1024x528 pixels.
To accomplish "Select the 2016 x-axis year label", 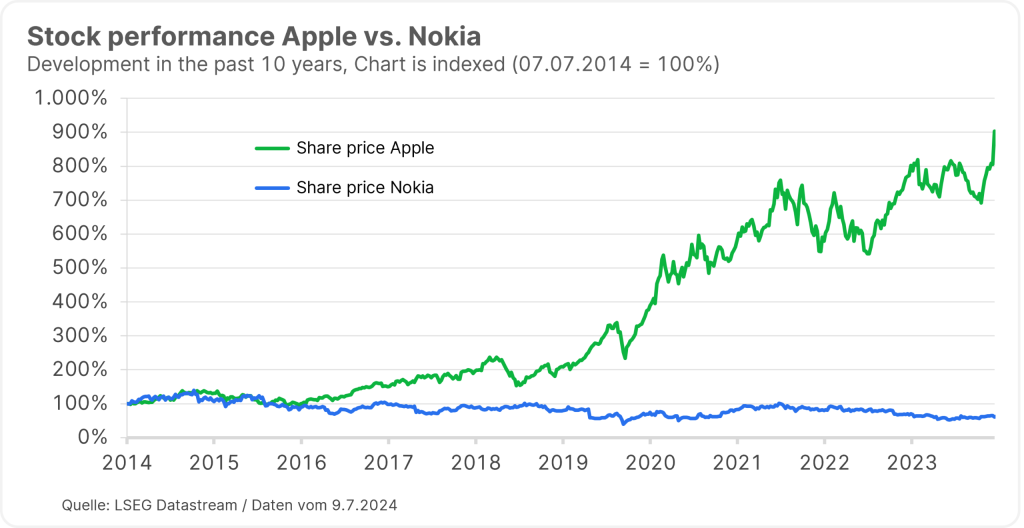I will pos(302,464).
